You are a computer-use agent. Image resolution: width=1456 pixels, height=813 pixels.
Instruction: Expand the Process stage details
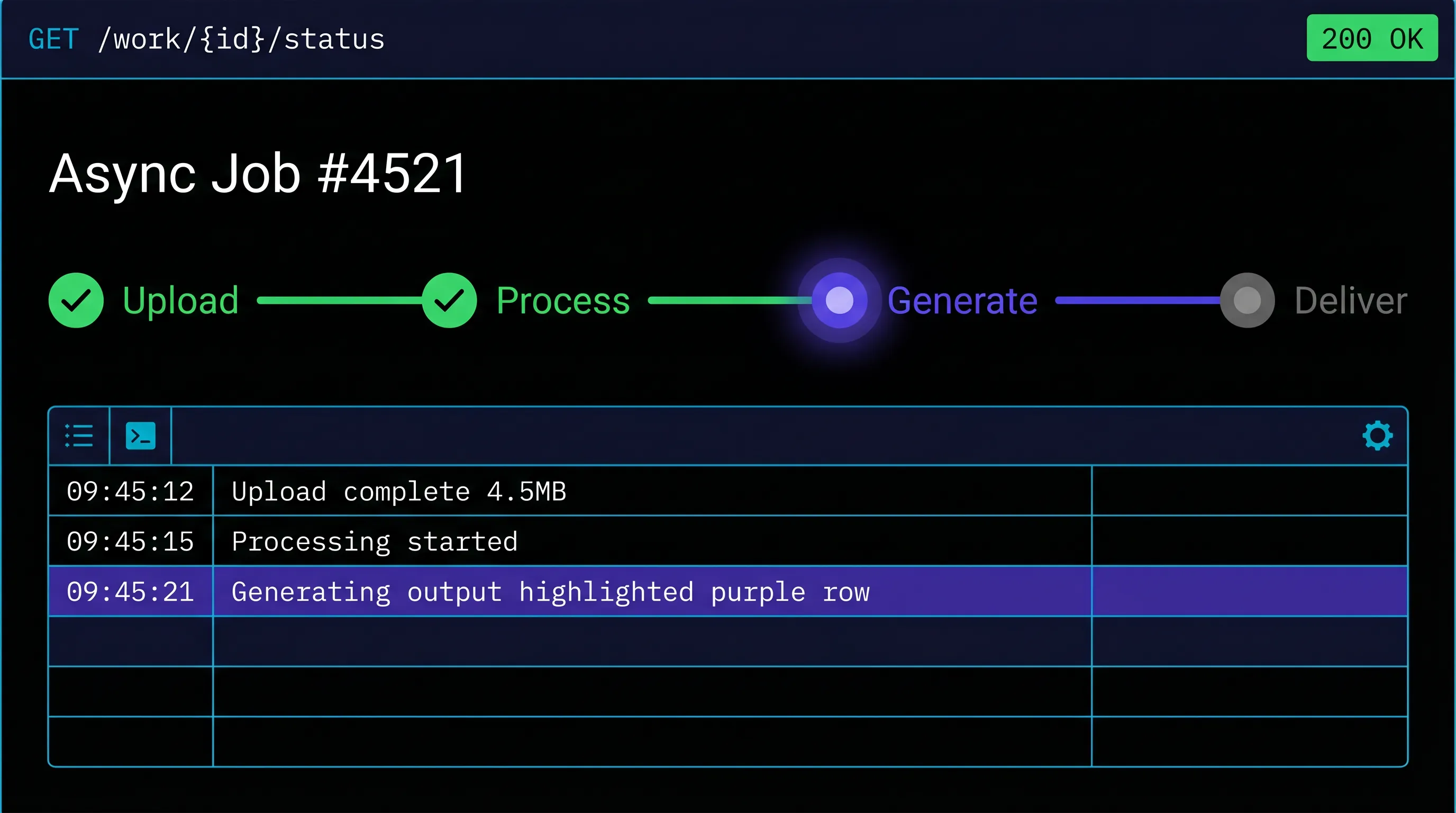coord(563,301)
